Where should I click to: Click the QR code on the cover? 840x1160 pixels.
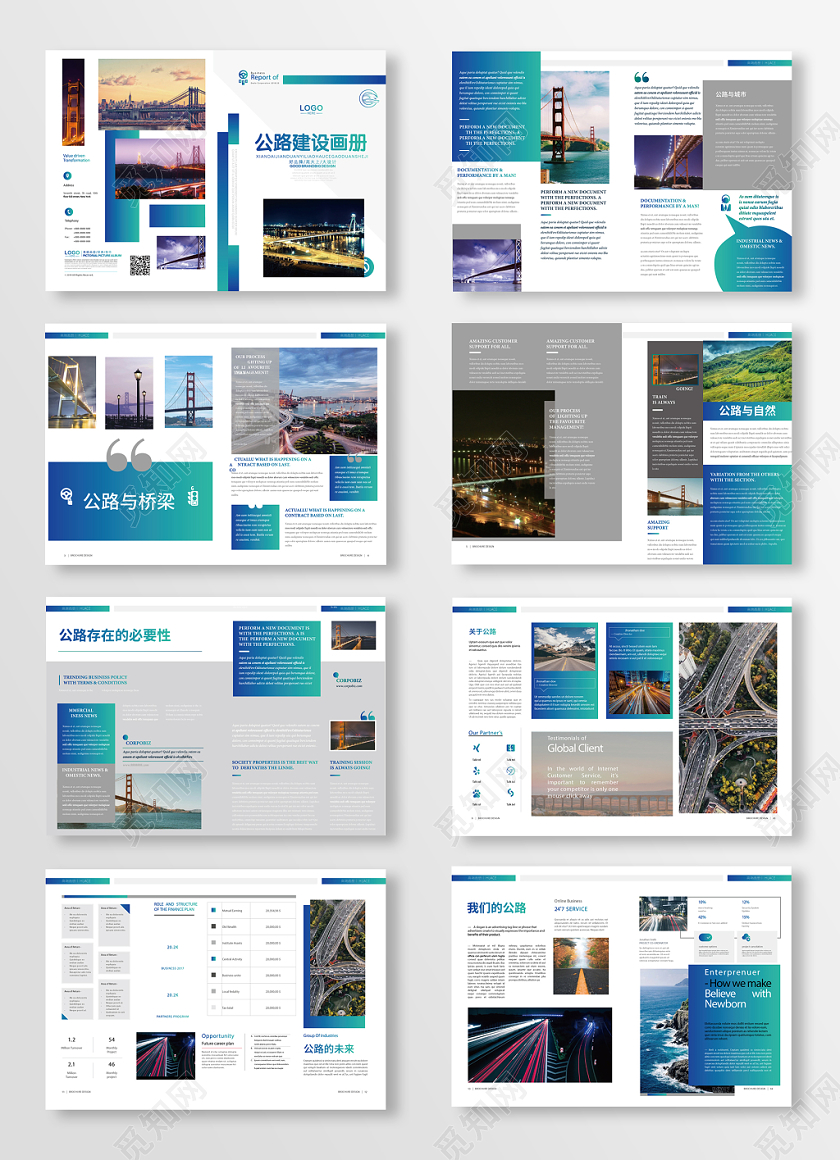click(139, 264)
